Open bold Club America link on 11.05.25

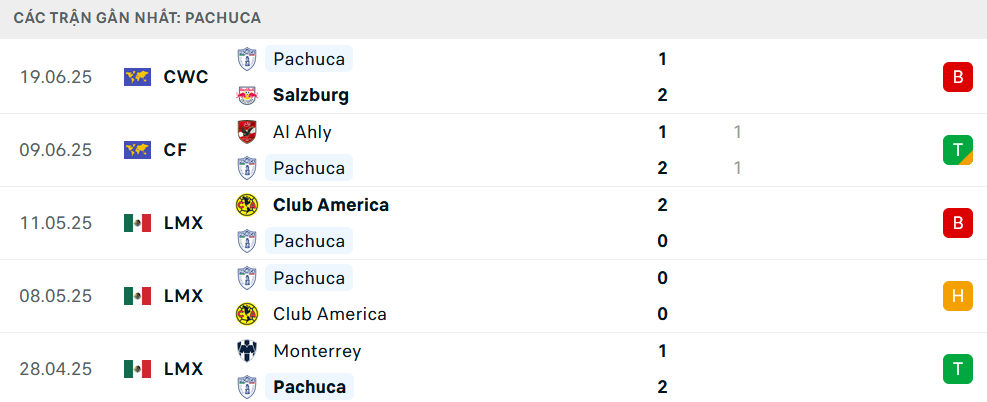pos(331,205)
